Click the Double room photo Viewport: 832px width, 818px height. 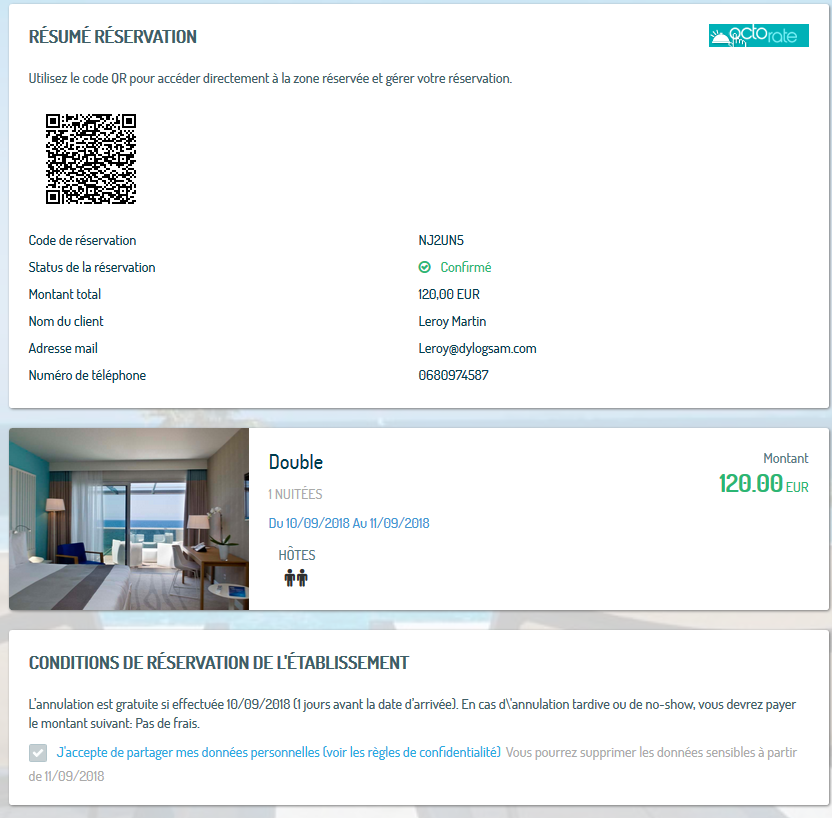129,519
